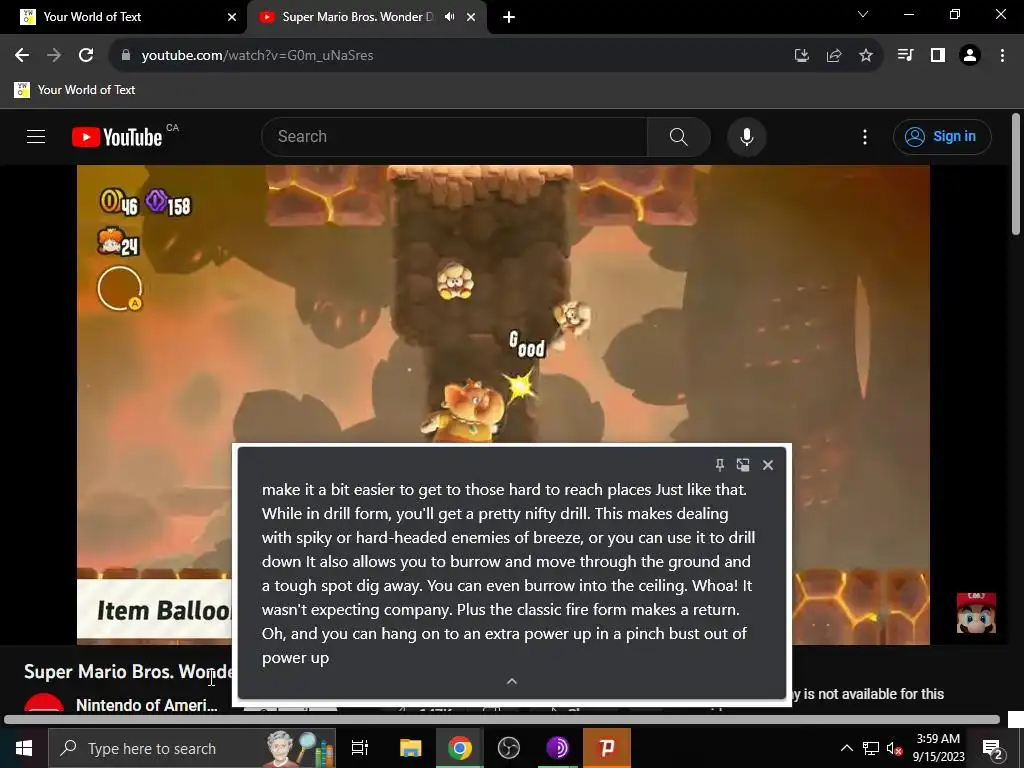Screen dimensions: 1024x768
Task: Toggle the browser side panel
Action: pyautogui.click(x=938, y=56)
